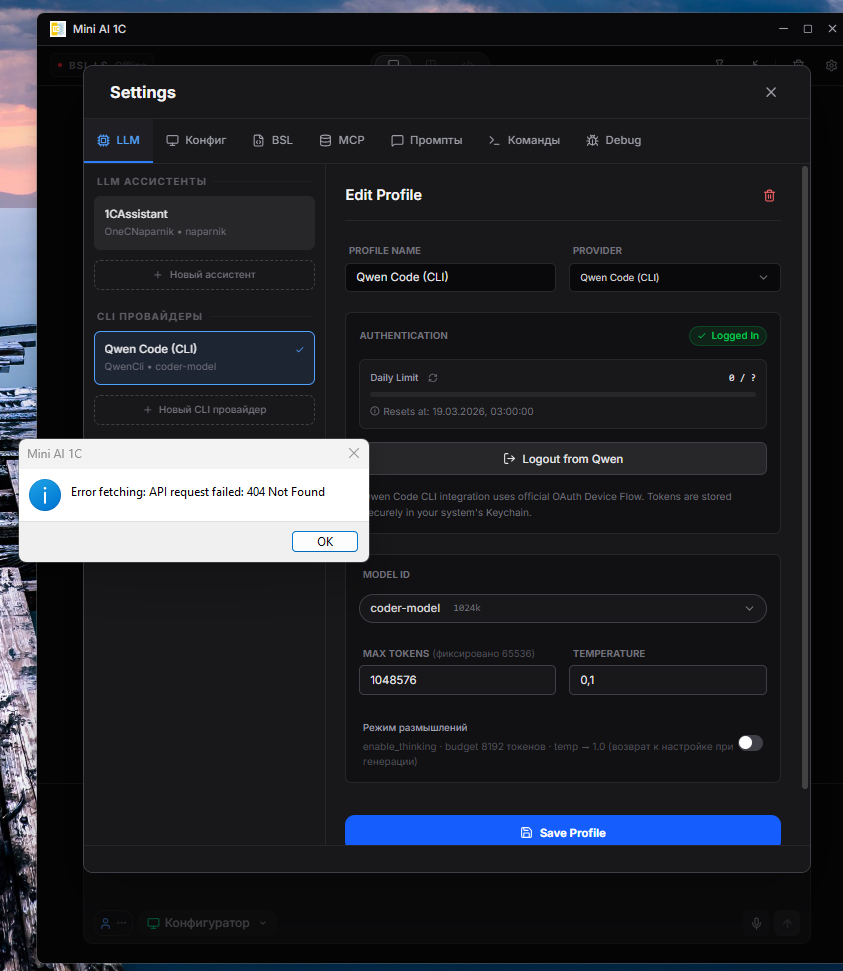This screenshot has height=971, width=843.
Task: Open the Конфигуратор dropdown at the bottom
Action: [x=207, y=923]
